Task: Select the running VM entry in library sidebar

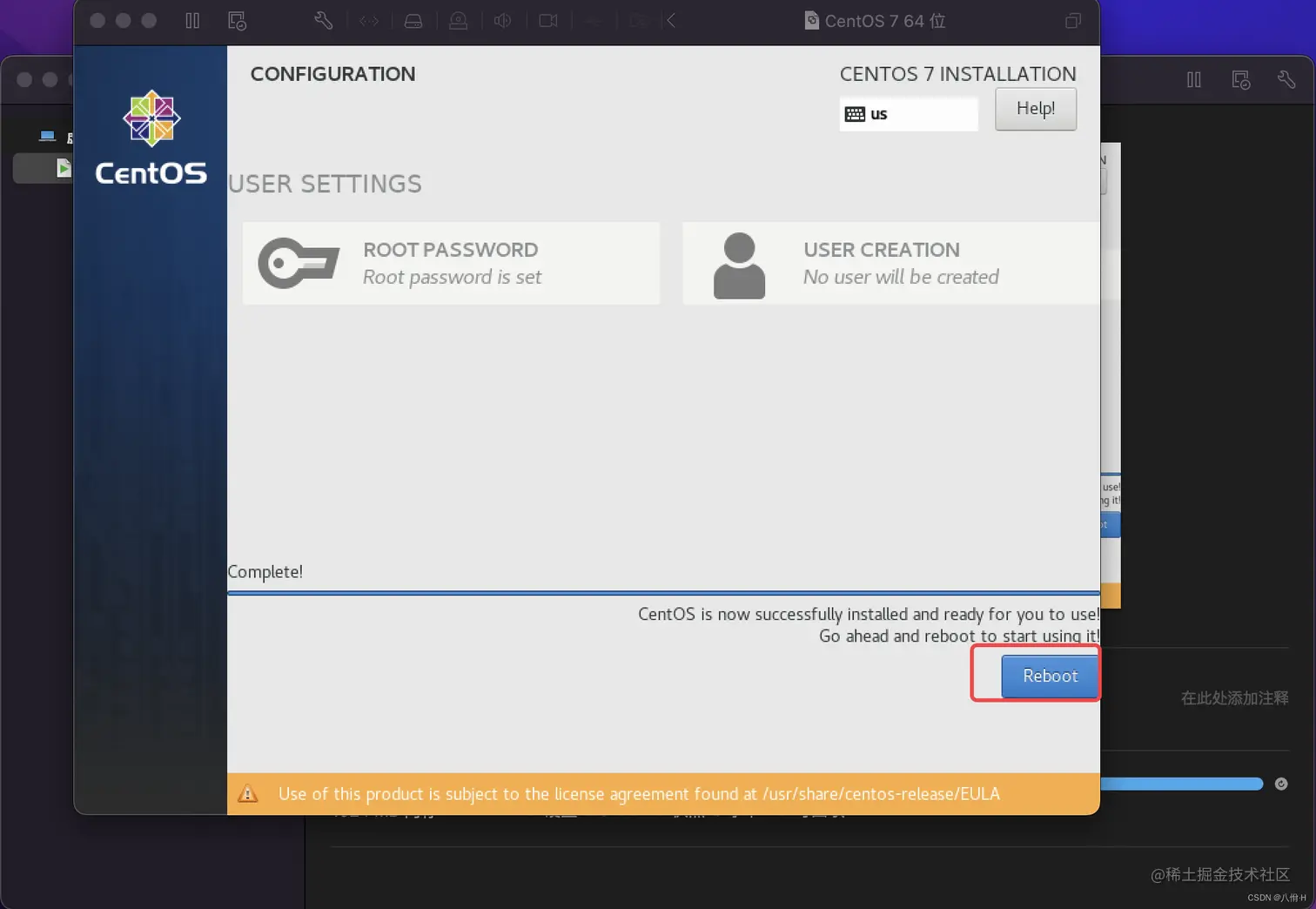Action: (44, 168)
